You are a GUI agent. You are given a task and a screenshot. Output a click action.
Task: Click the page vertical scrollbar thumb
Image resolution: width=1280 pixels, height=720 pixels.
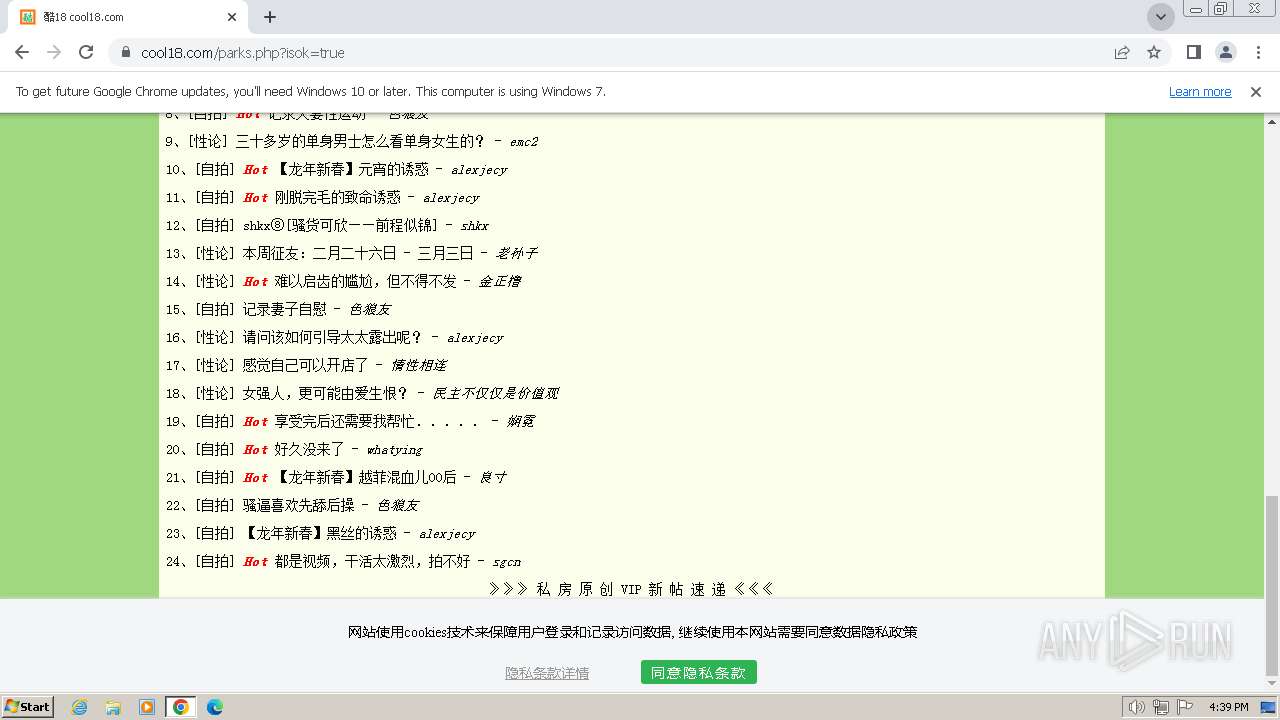coord(1271,585)
